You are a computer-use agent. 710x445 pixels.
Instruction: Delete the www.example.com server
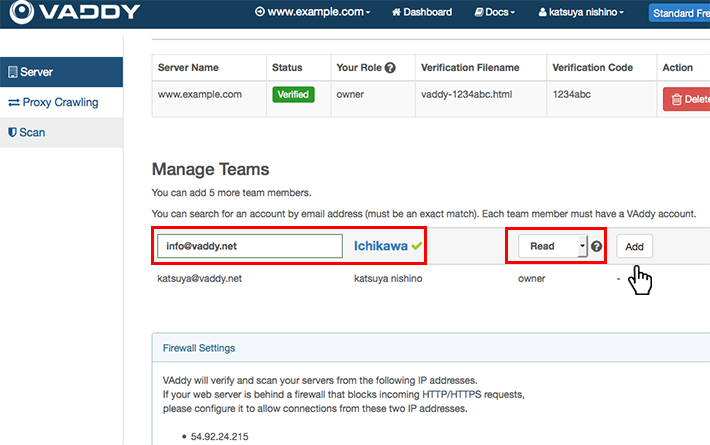click(x=686, y=99)
